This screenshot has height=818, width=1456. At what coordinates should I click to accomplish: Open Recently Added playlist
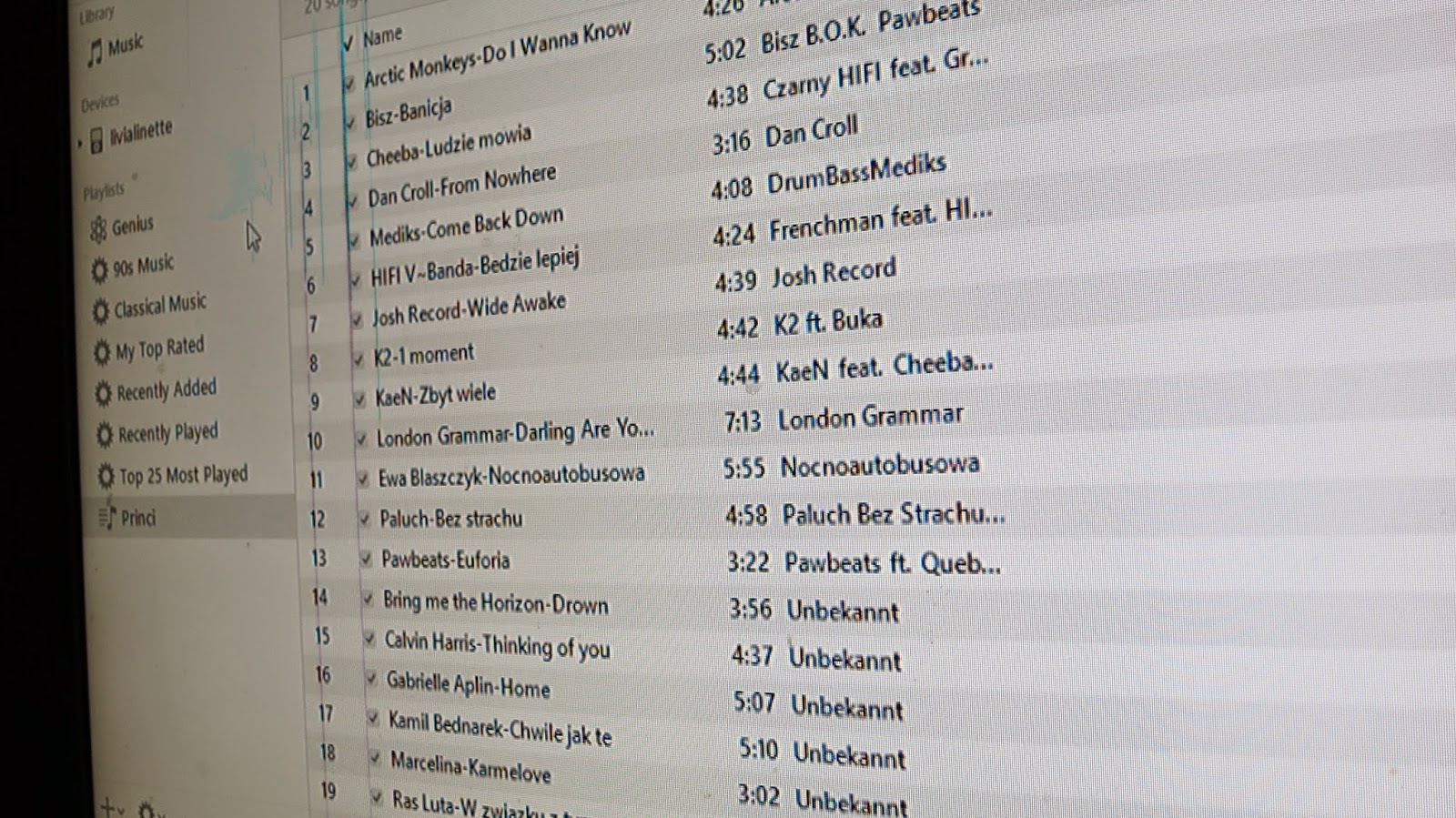coord(156,392)
